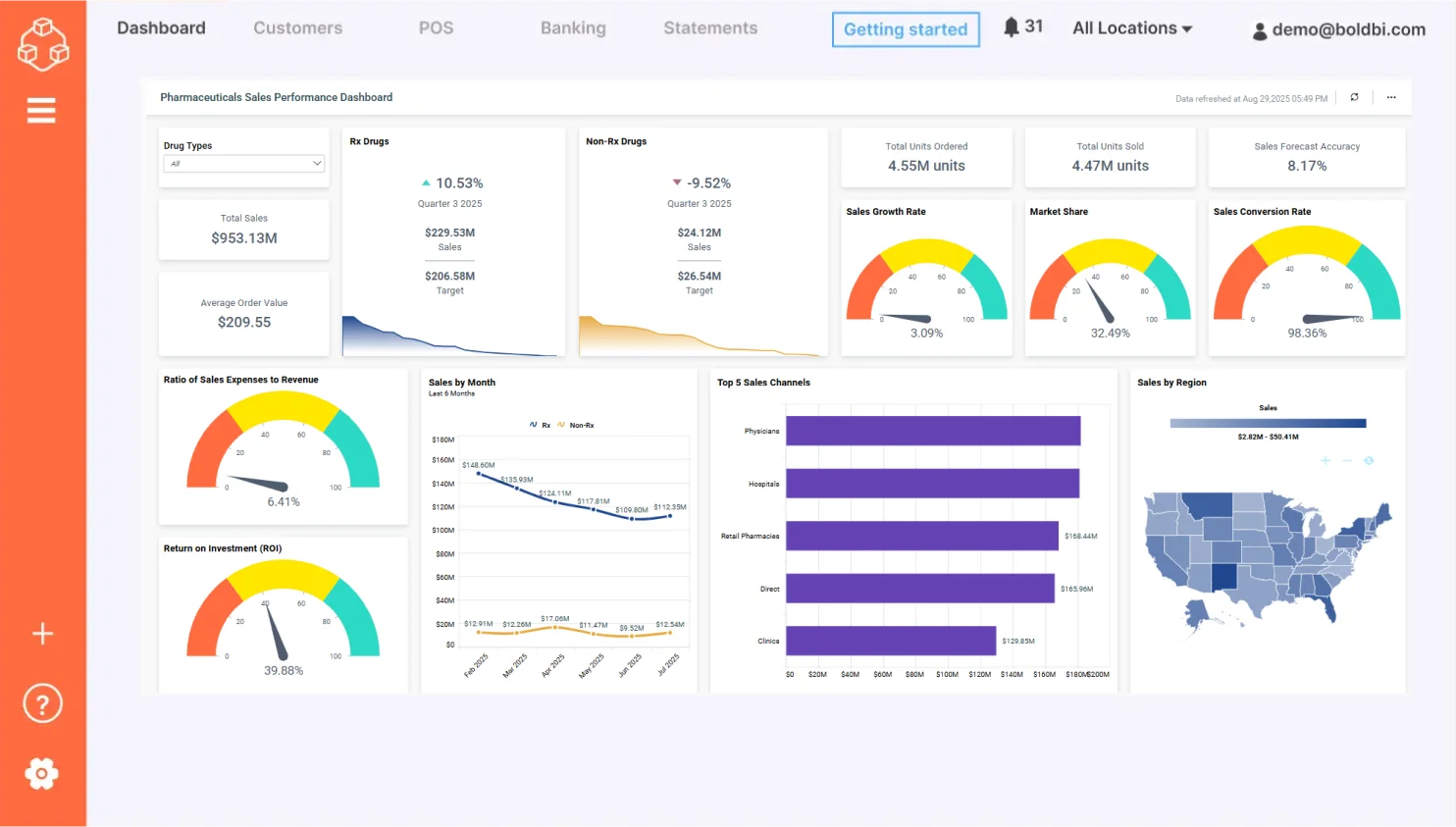
Task: Open the Help question mark in sidebar
Action: 41,702
